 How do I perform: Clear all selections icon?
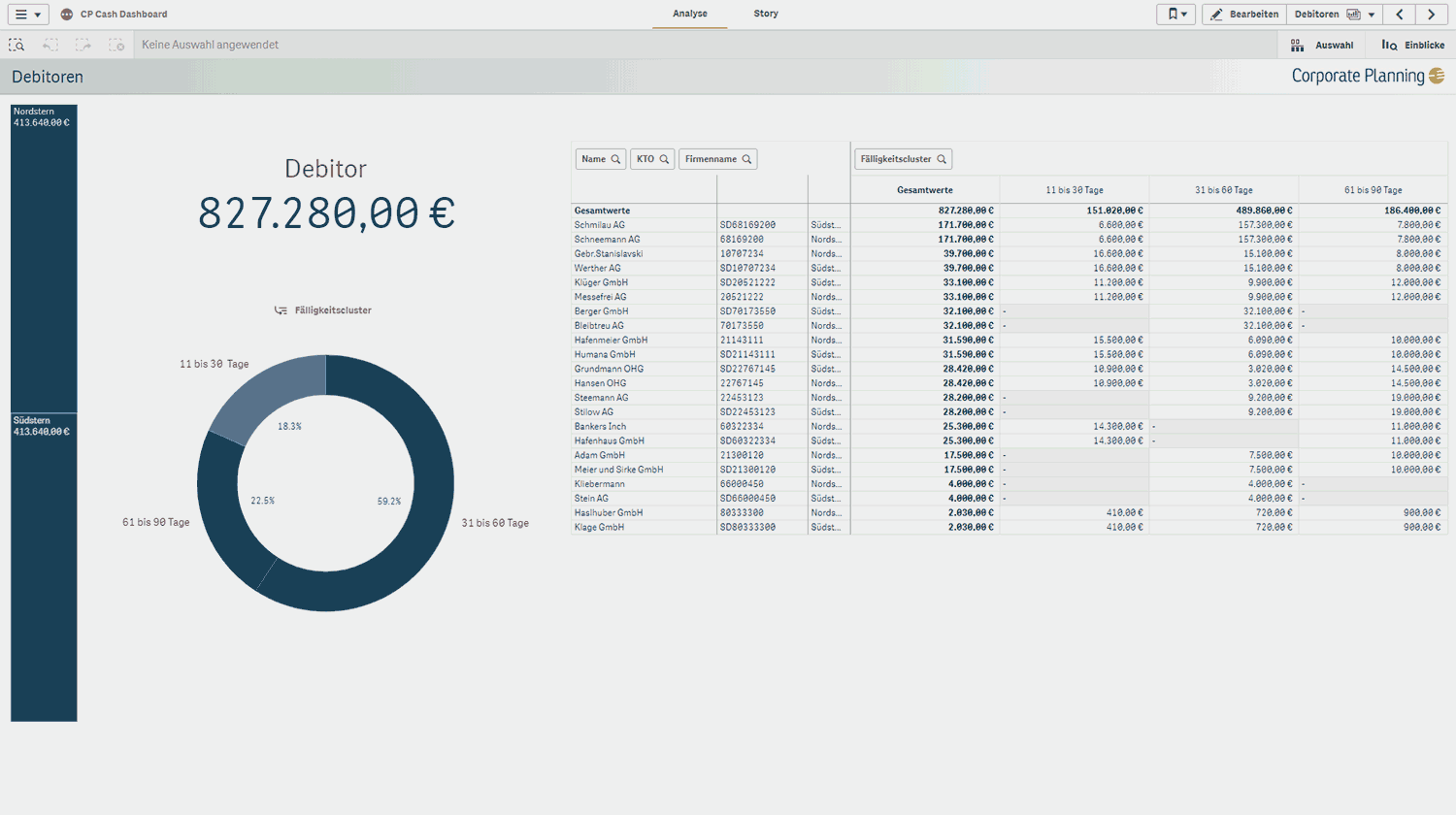coord(116,45)
